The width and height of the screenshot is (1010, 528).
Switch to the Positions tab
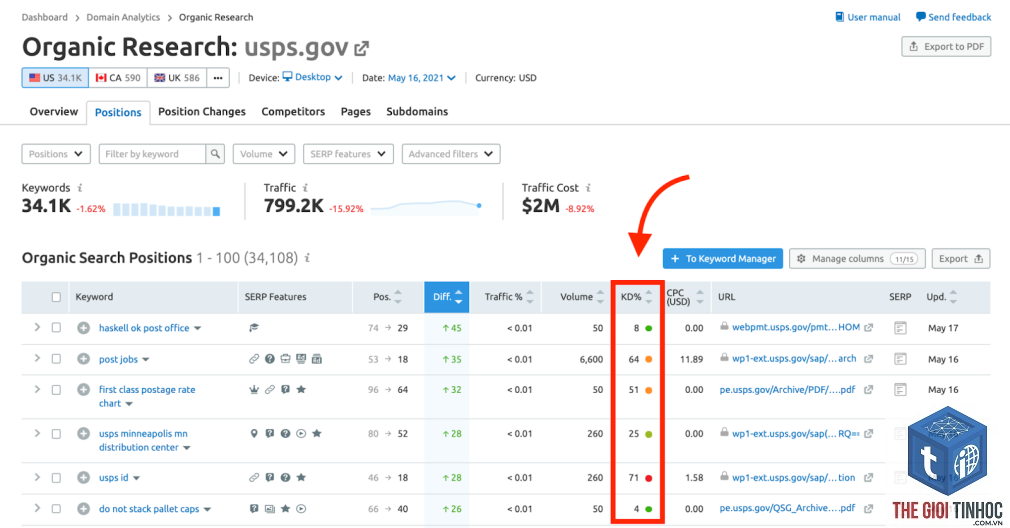(x=118, y=112)
